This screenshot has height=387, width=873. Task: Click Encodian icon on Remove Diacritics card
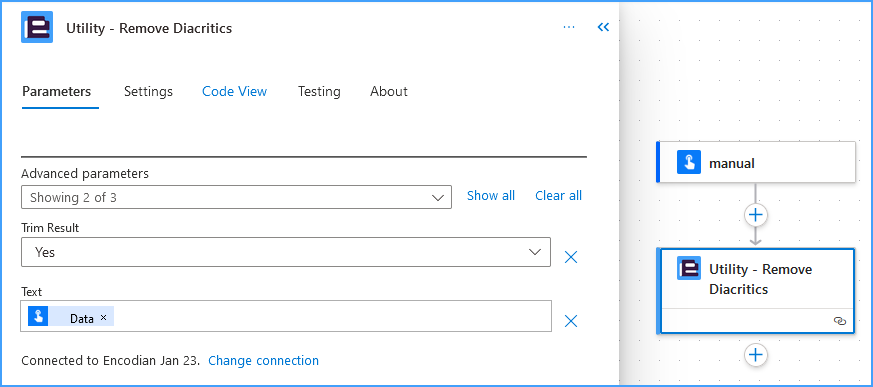[x=689, y=268]
